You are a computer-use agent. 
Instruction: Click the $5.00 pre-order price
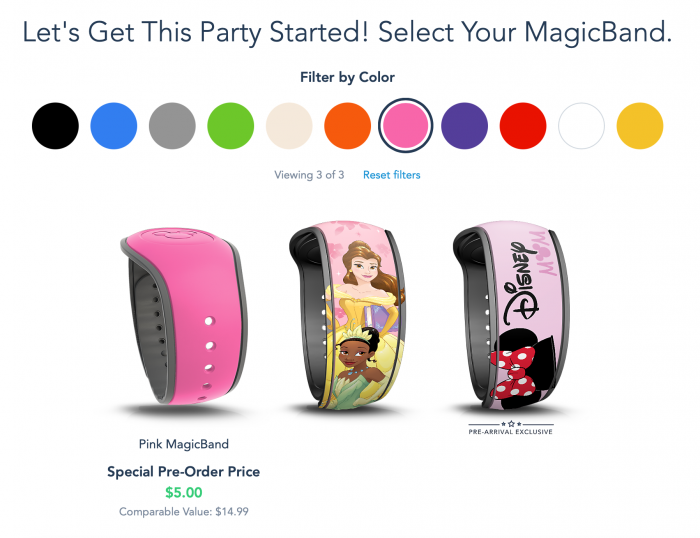pyautogui.click(x=184, y=492)
